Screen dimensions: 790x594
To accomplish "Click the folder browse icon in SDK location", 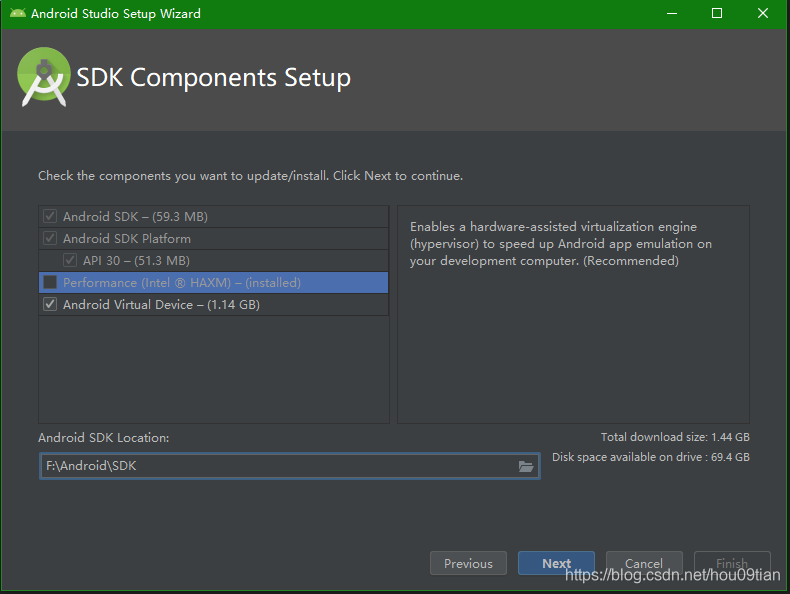I will coord(525,466).
